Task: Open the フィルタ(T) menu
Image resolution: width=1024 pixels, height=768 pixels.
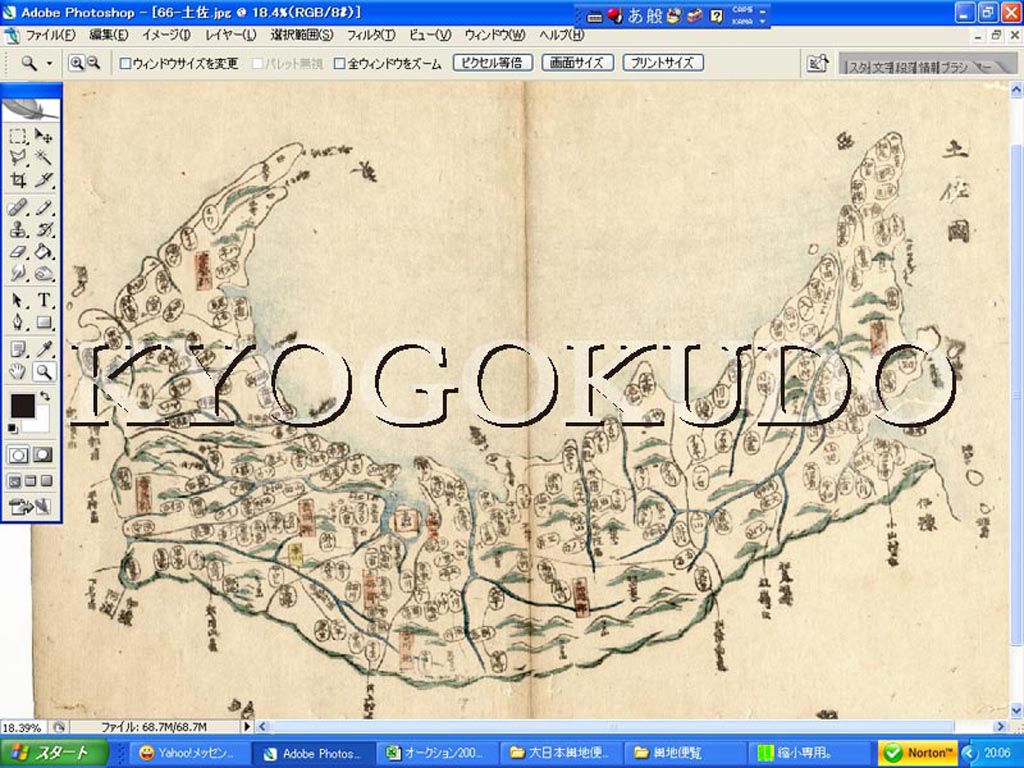Action: (x=370, y=35)
